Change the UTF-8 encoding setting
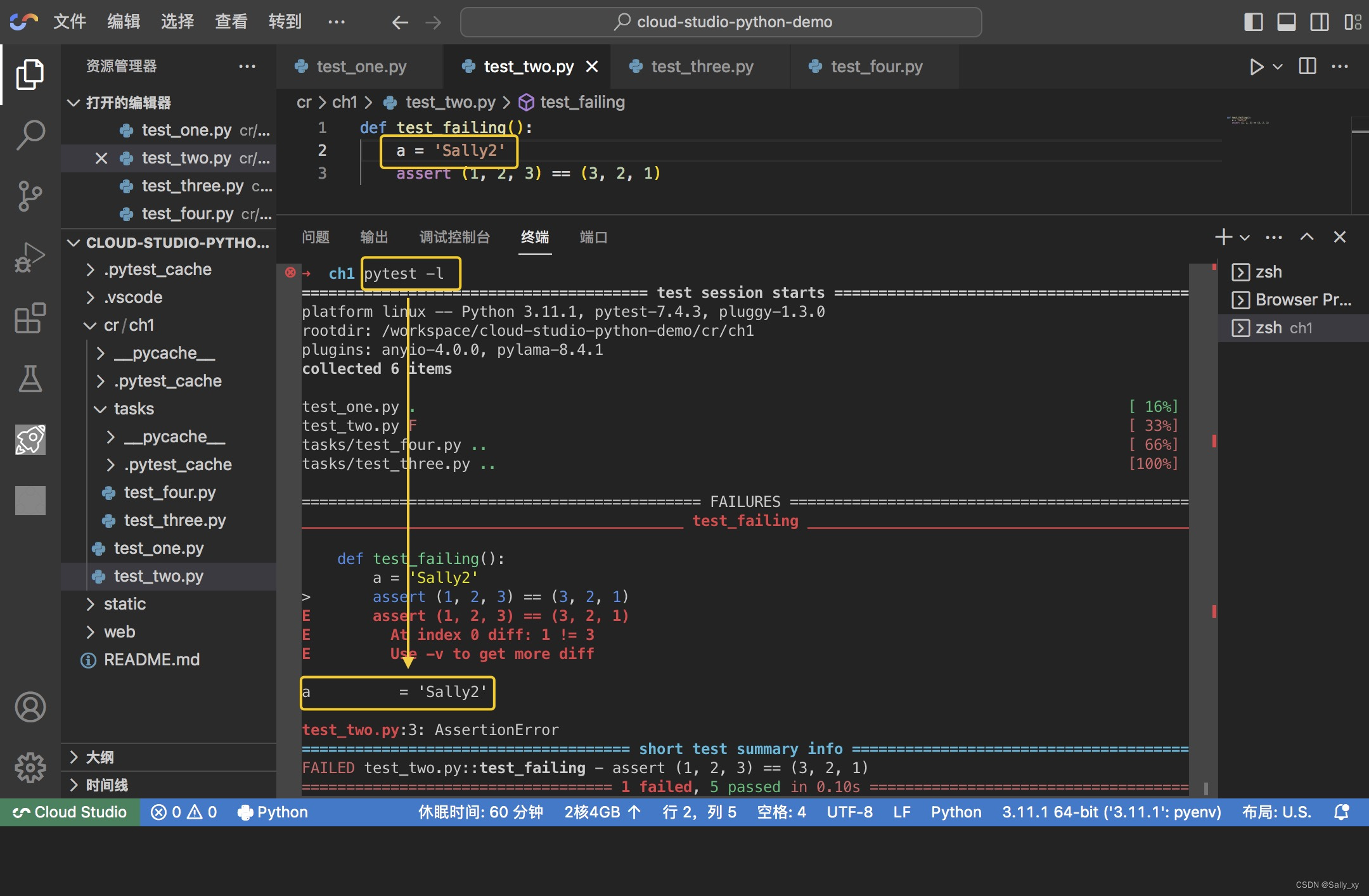This screenshot has height=896, width=1369. [849, 812]
